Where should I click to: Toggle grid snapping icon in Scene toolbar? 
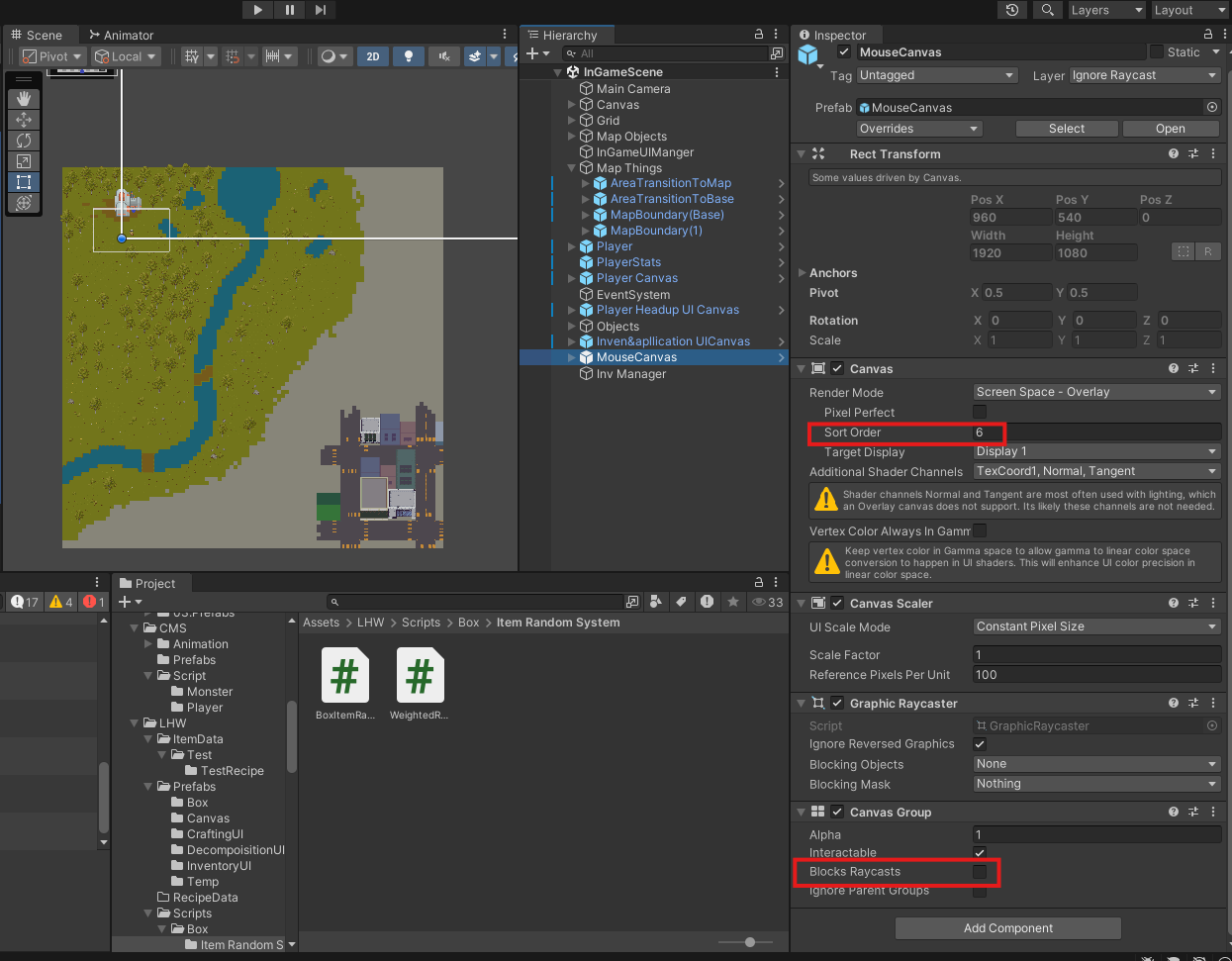(x=233, y=56)
